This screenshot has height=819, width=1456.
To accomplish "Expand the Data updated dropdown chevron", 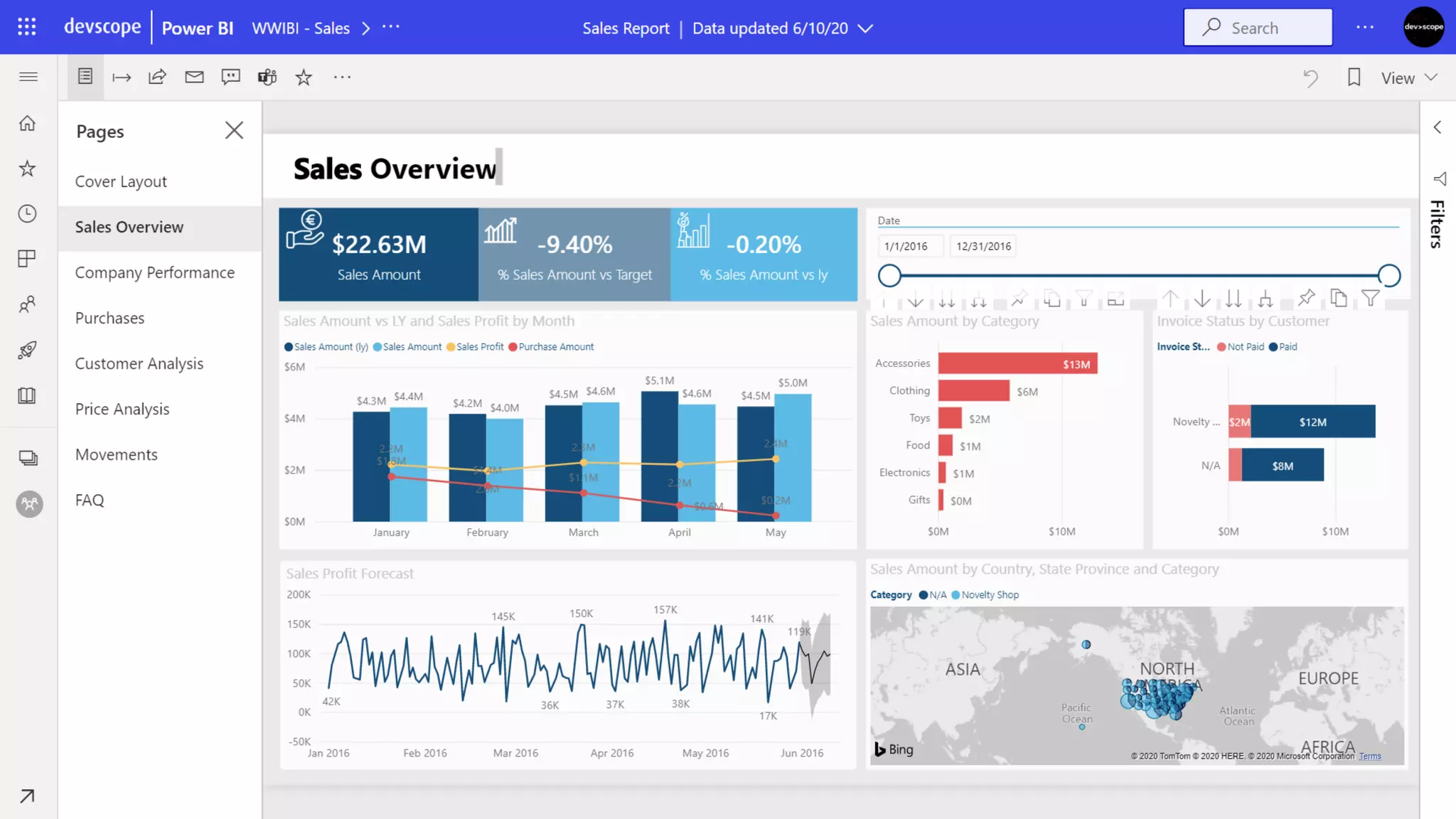I will tap(865, 28).
